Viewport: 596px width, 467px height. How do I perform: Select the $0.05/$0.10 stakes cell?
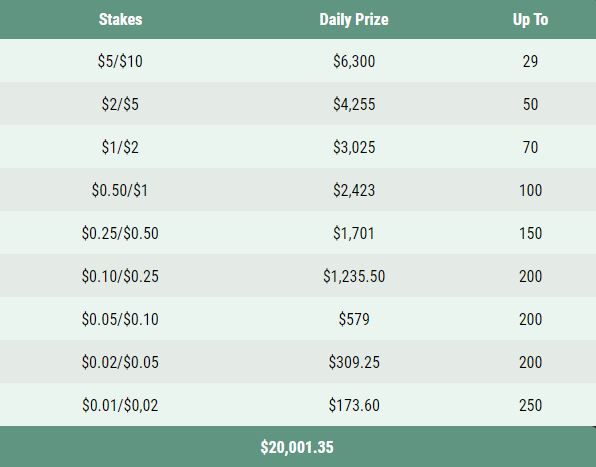coord(120,318)
